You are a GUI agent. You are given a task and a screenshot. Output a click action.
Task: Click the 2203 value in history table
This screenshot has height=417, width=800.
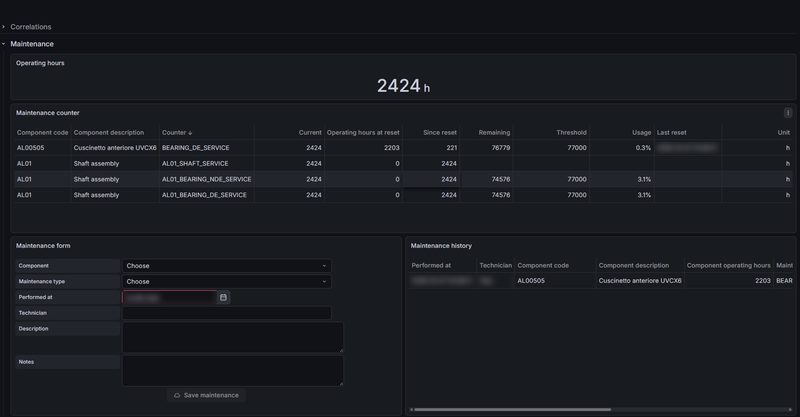[763, 281]
